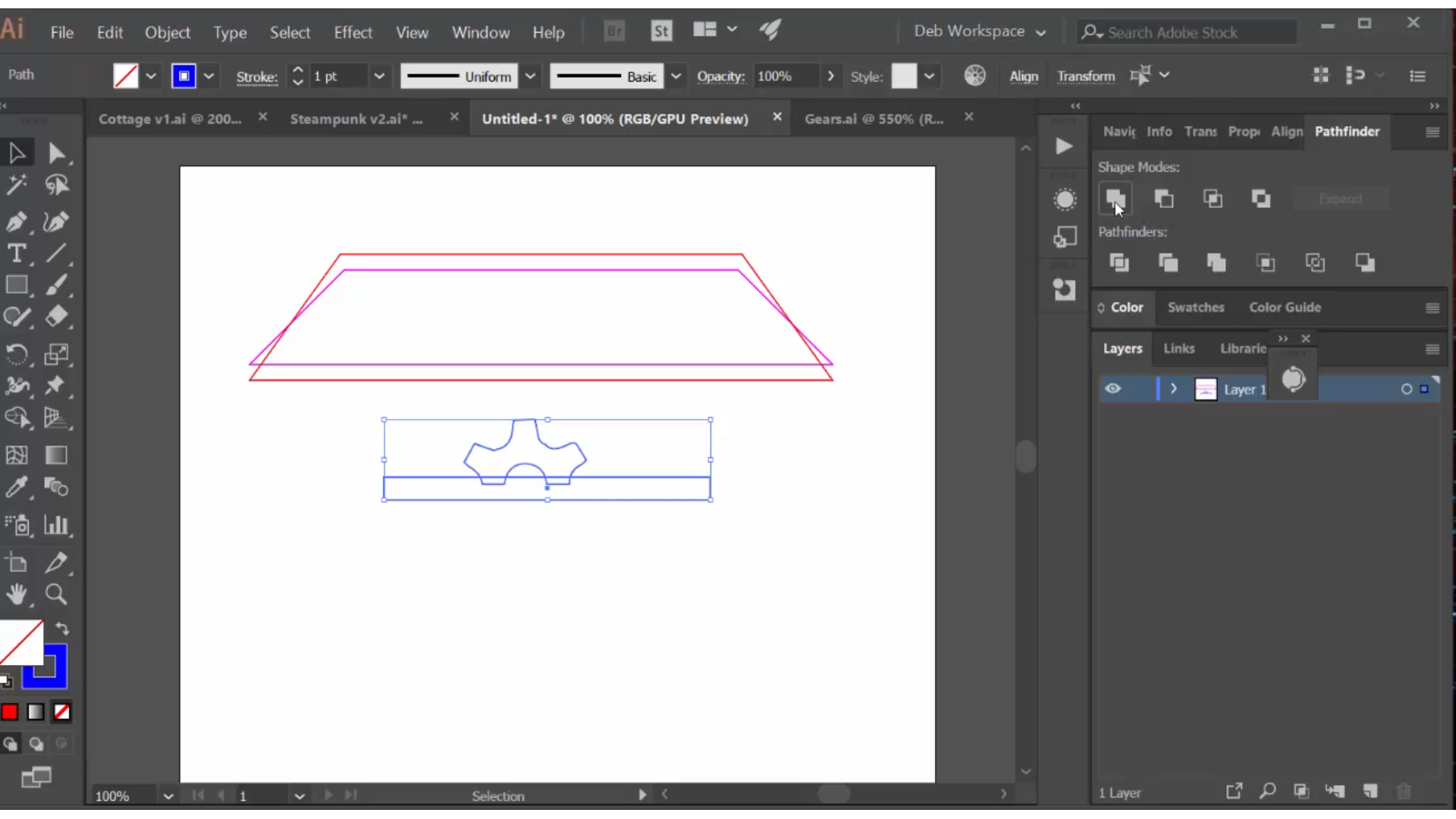Increase stroke weight with stepper
This screenshot has width=1456, height=819.
(x=298, y=69)
